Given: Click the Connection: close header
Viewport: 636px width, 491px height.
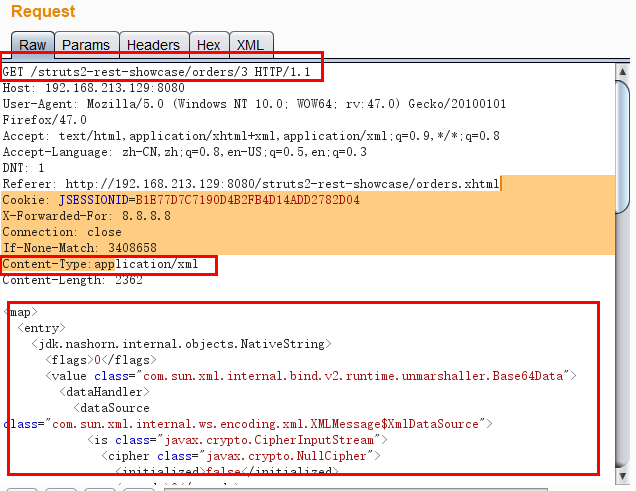Looking at the screenshot, I should (62, 232).
